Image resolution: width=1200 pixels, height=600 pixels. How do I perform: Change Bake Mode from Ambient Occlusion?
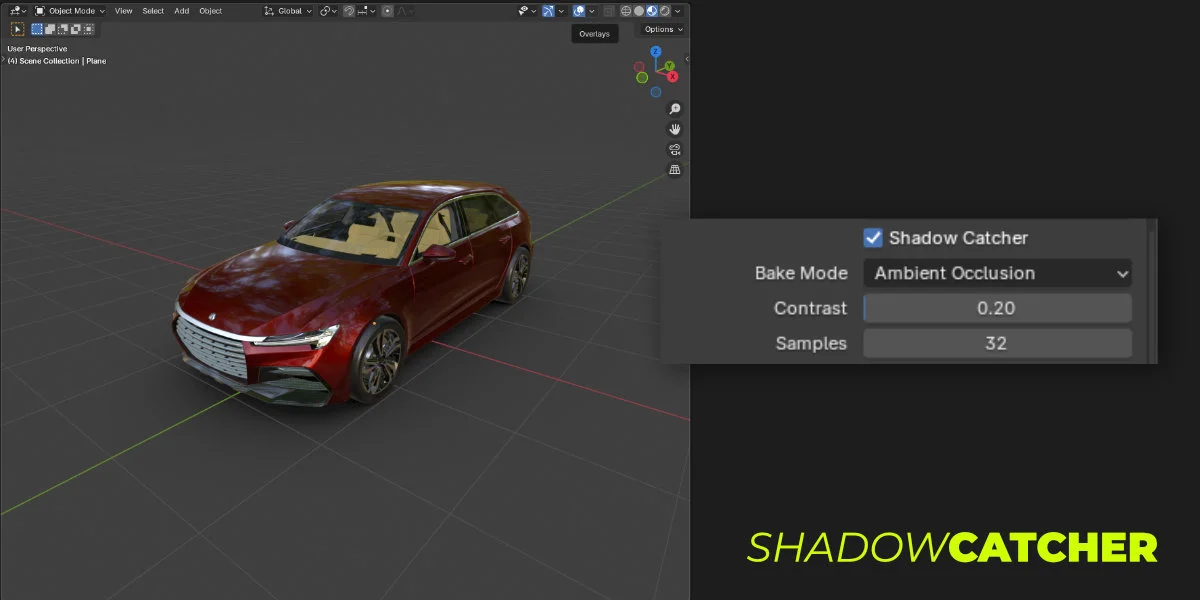(x=997, y=273)
